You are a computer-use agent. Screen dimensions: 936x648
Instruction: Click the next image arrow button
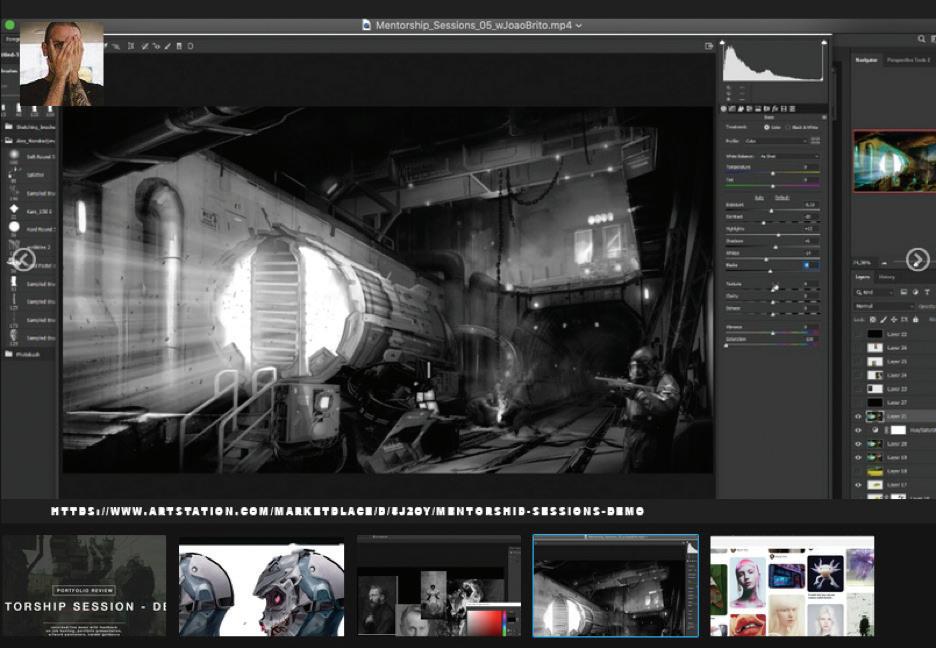917,260
